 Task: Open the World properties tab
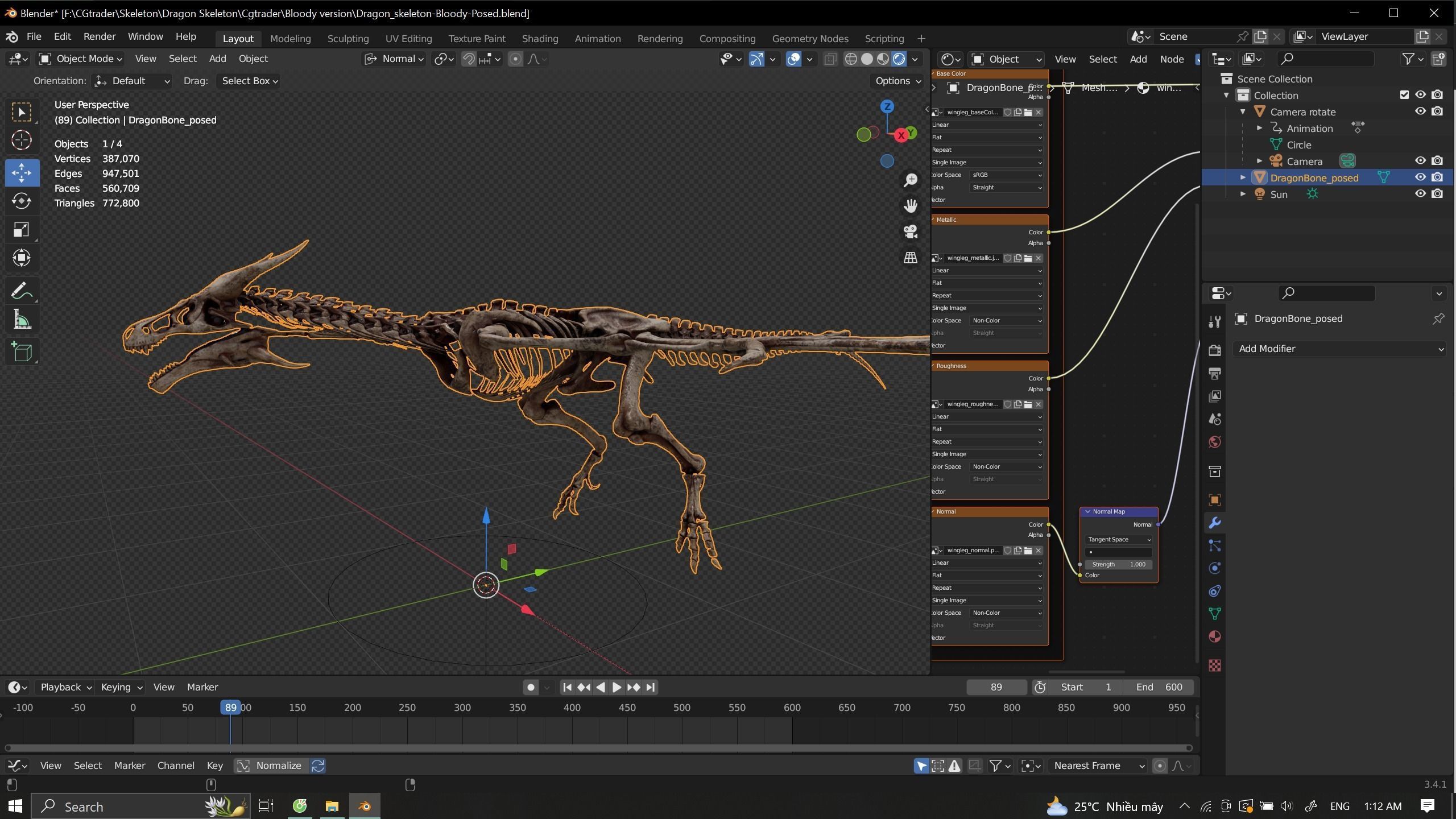tap(1215, 442)
